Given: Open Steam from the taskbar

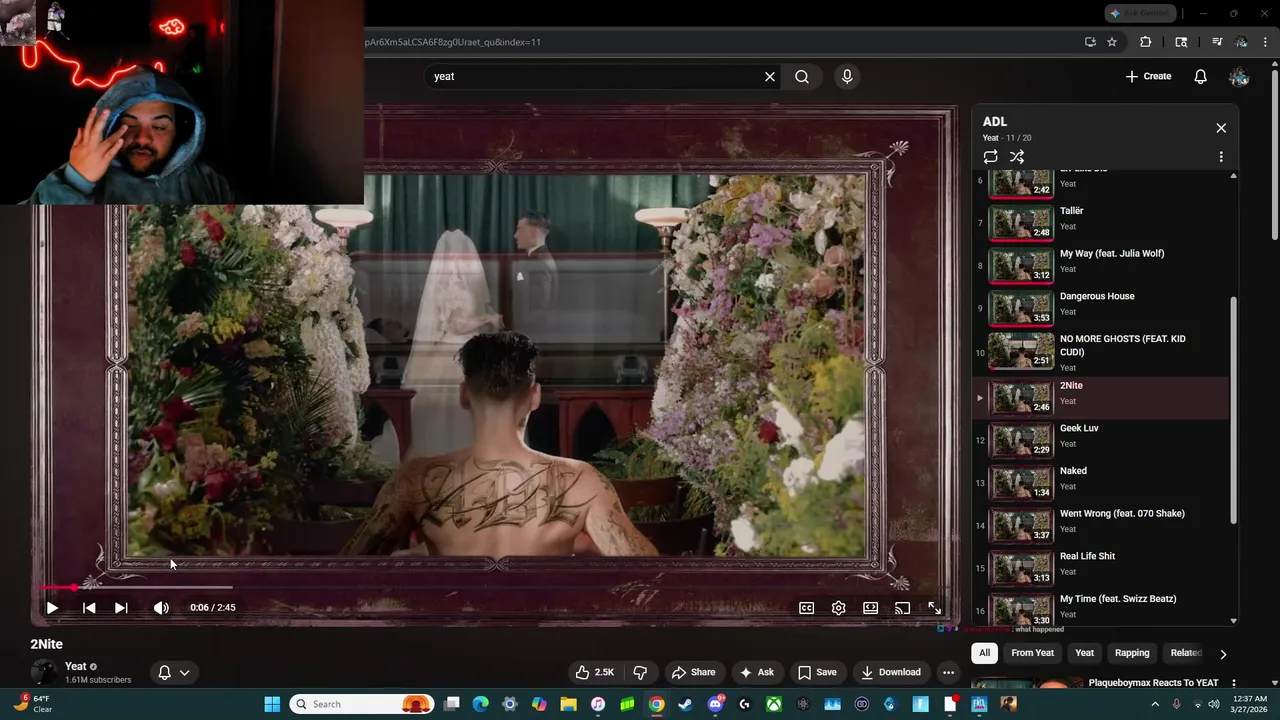Looking at the screenshot, I should 685,704.
